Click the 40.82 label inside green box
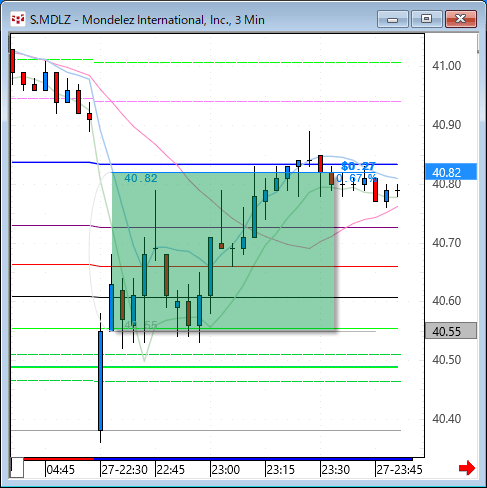Image resolution: width=487 pixels, height=488 pixels. pos(141,178)
